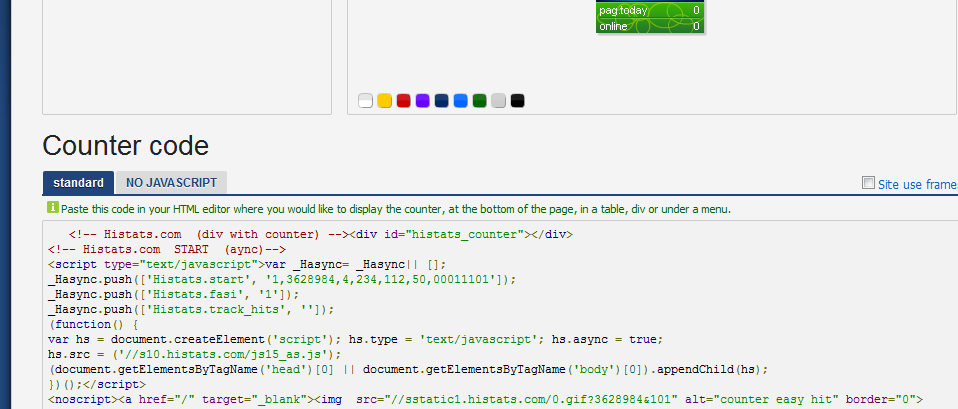Click the Counter code heading
958x409 pixels.
[125, 146]
